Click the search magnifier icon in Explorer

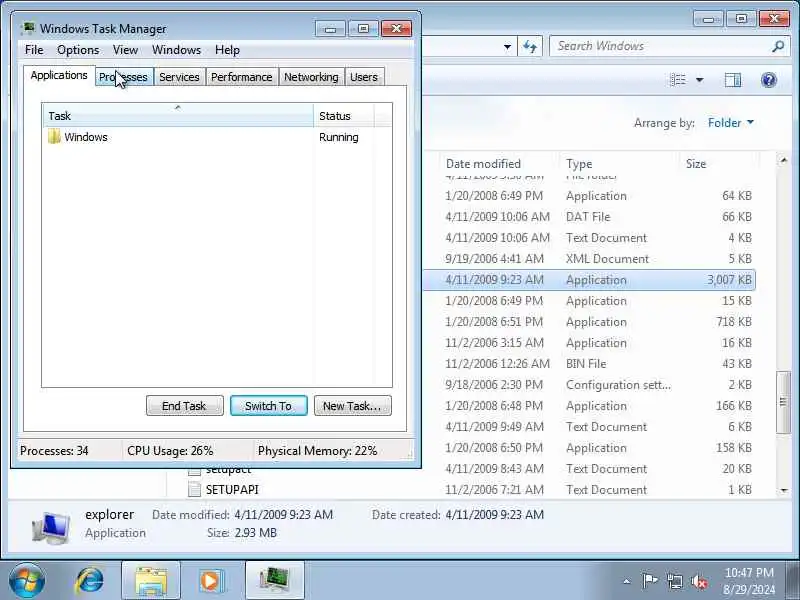tap(778, 46)
